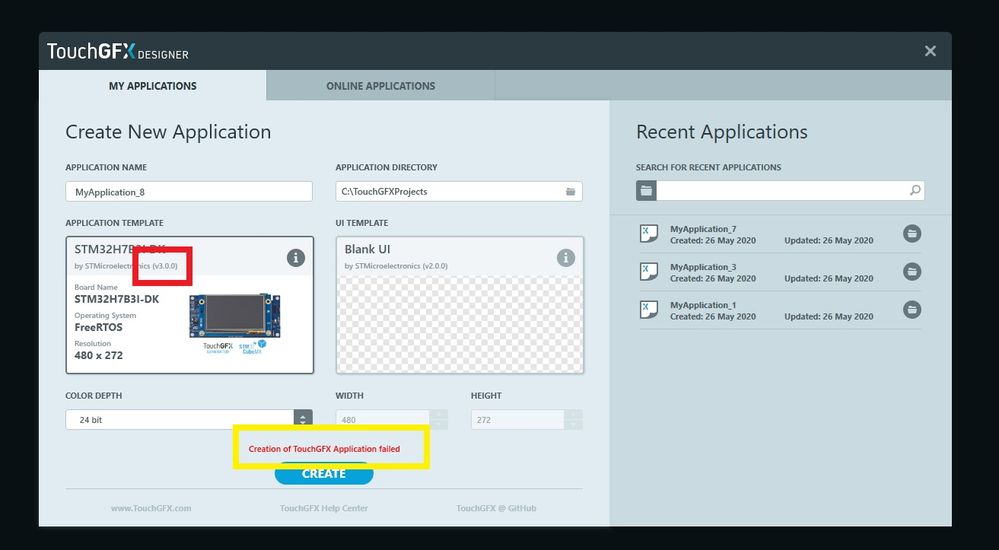
Task: Click the folder icon beside search field
Action: click(646, 191)
